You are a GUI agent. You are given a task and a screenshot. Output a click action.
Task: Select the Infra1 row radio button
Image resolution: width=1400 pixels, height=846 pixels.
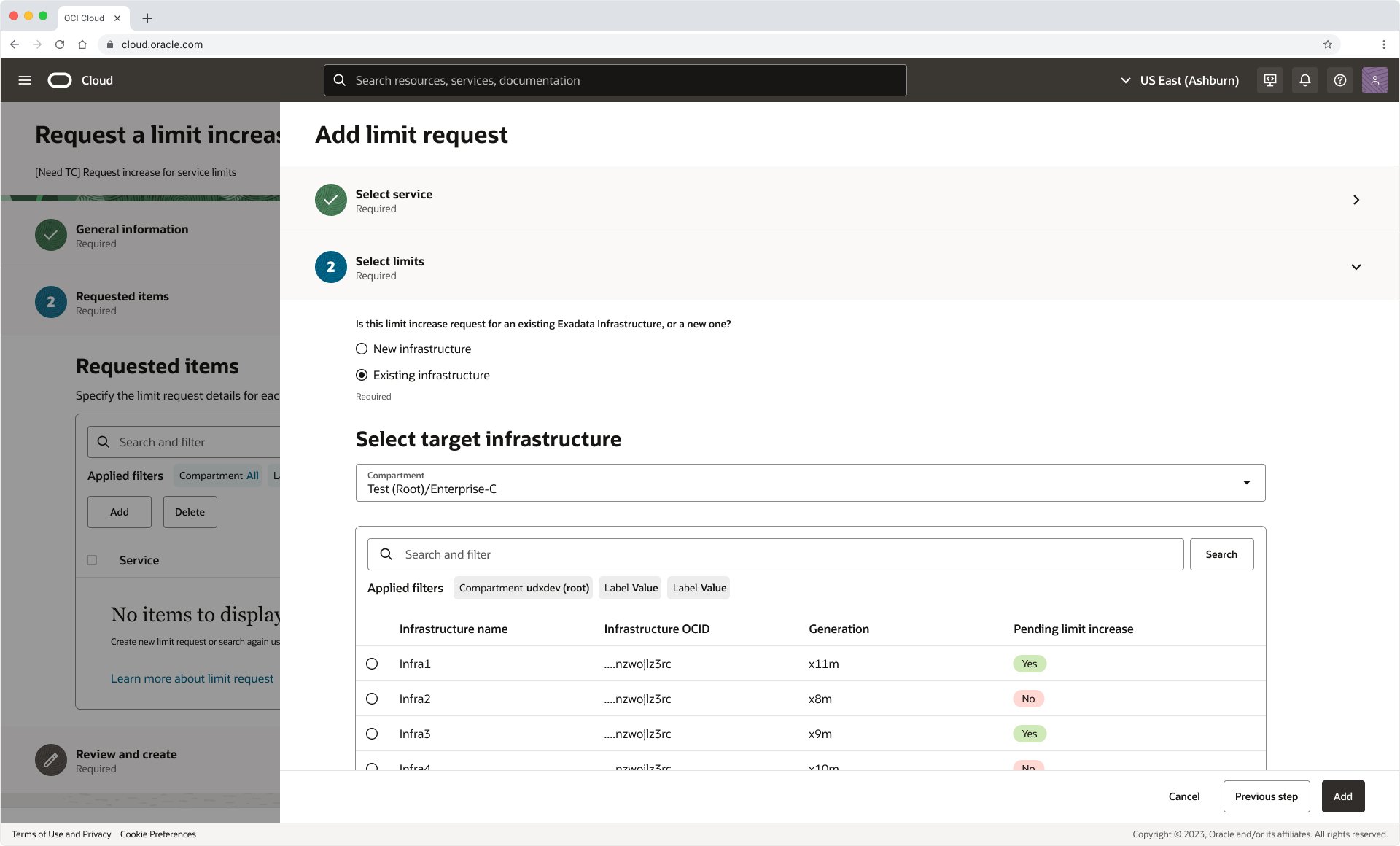[x=372, y=664]
